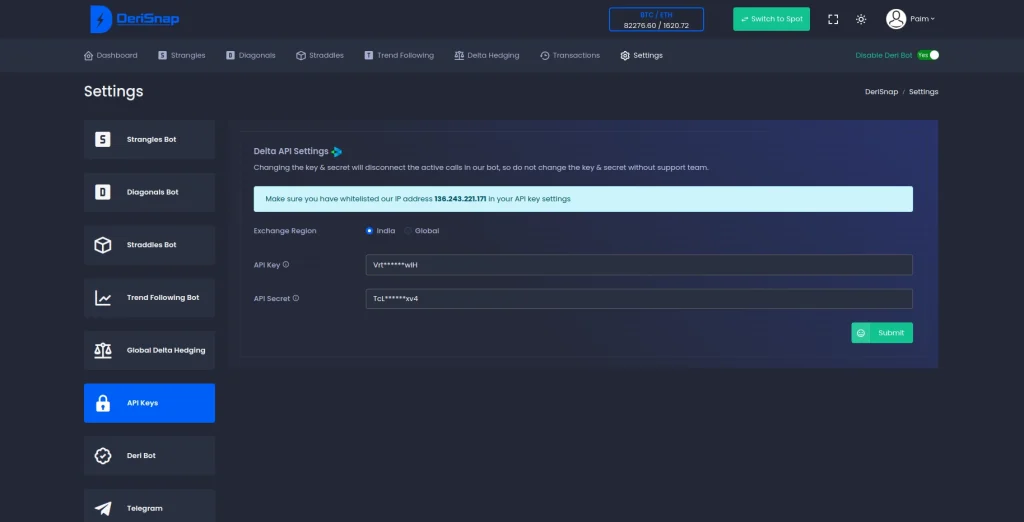
Task: Click the DeriSnap breadcrumb link
Action: click(x=881, y=91)
